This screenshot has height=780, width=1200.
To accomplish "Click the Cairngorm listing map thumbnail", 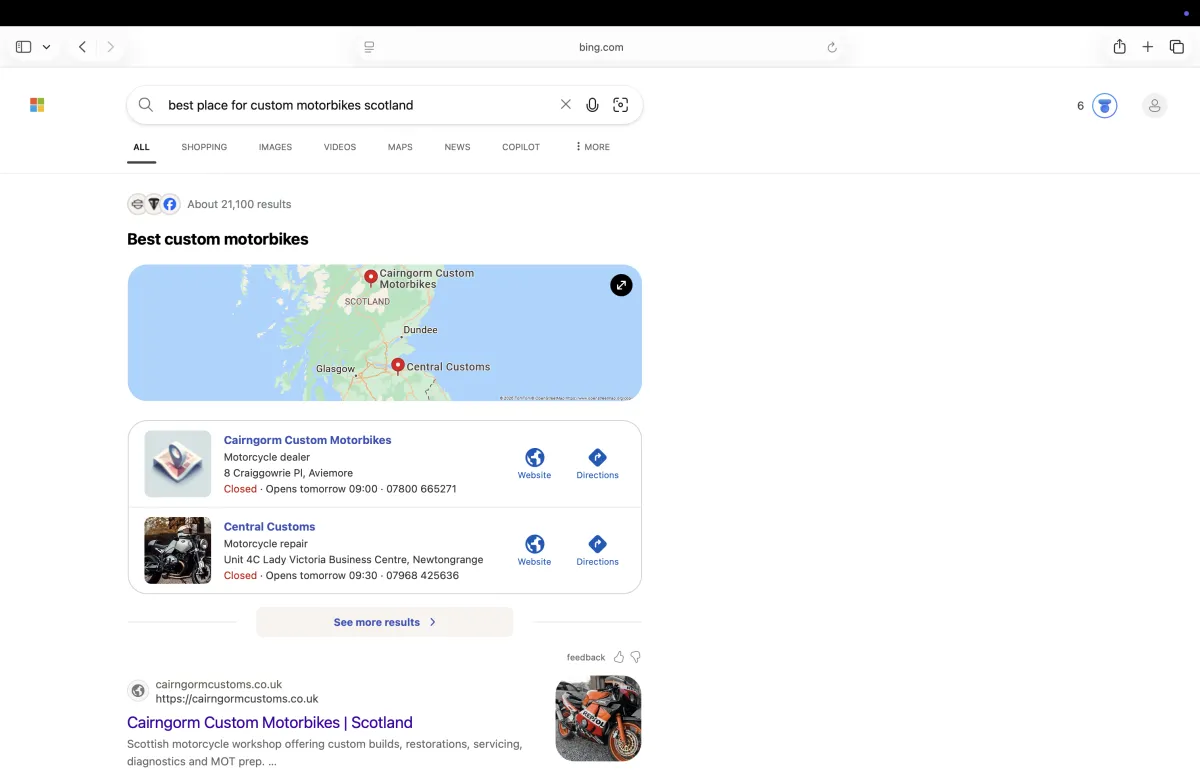I will click(178, 464).
